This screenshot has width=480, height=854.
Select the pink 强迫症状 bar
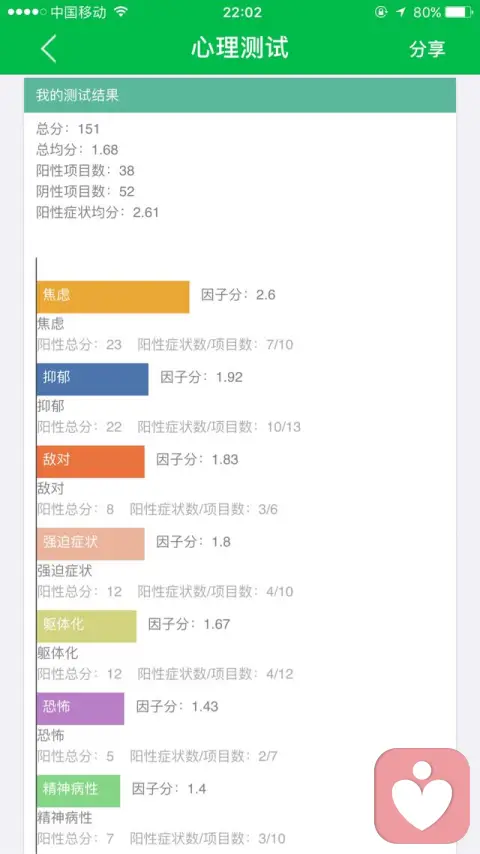coord(91,544)
